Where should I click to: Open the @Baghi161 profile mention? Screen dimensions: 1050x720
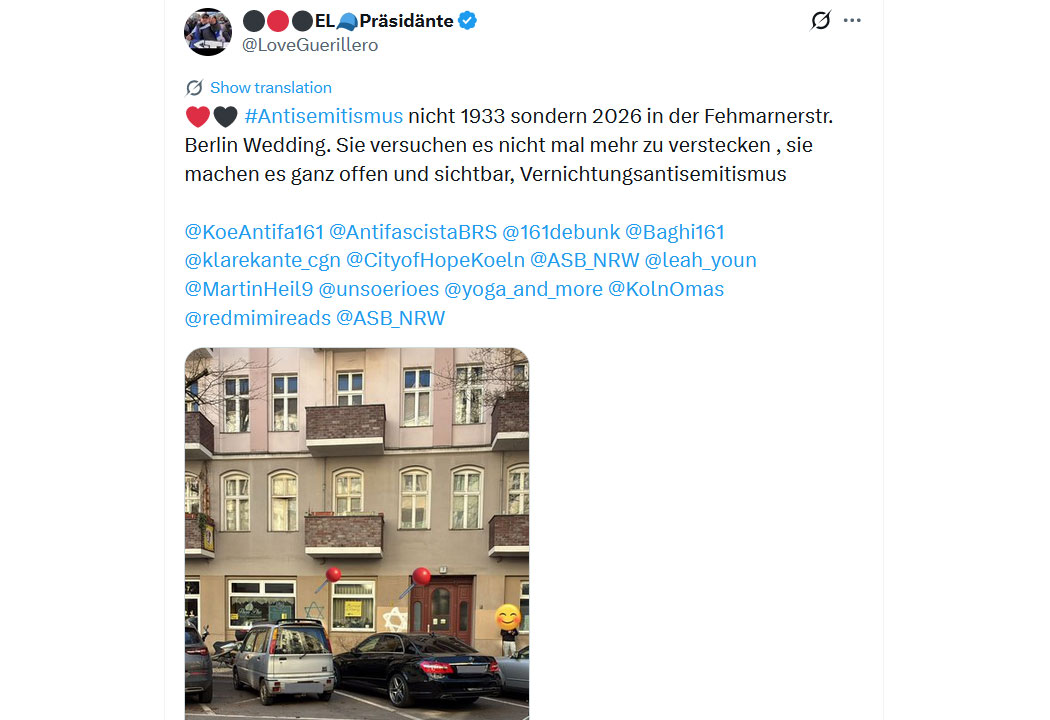tap(675, 232)
